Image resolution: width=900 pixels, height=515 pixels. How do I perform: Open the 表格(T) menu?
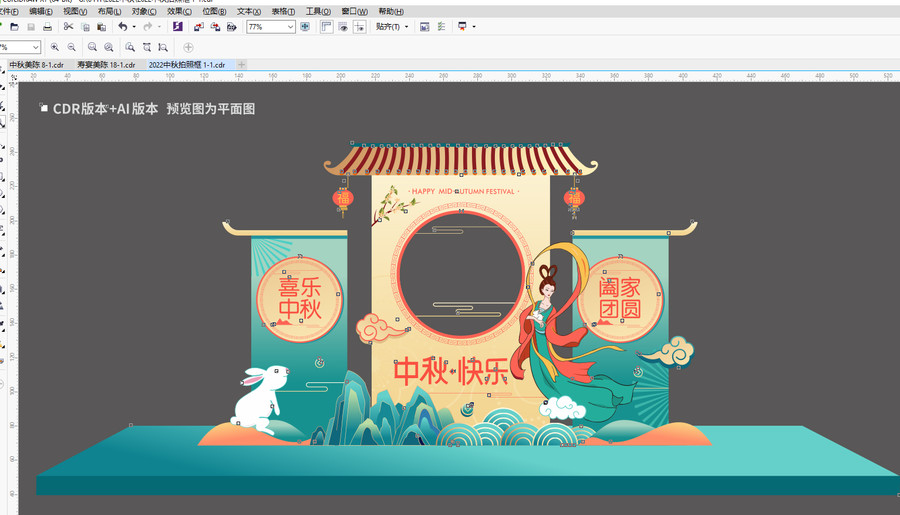(283, 11)
